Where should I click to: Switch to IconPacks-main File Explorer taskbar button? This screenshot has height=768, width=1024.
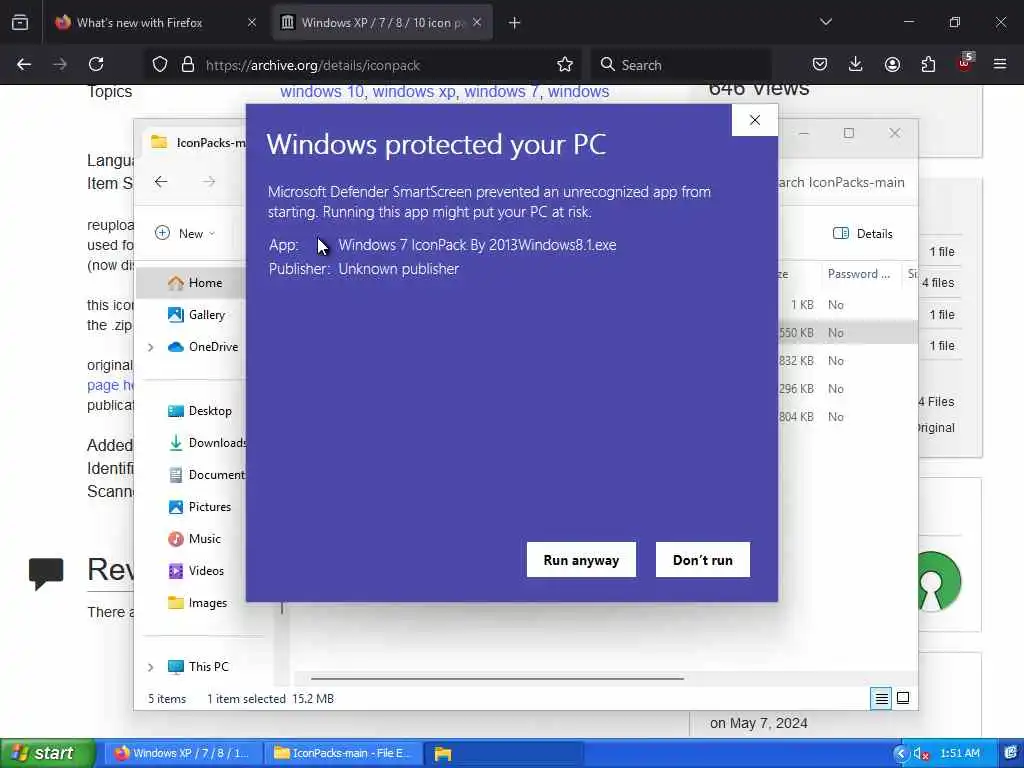click(342, 753)
